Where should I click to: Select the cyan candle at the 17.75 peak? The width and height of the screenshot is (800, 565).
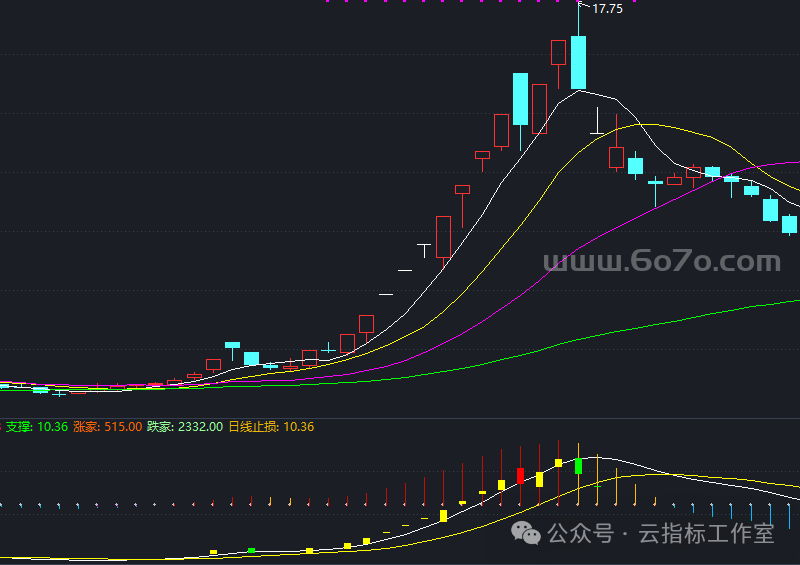(x=578, y=62)
